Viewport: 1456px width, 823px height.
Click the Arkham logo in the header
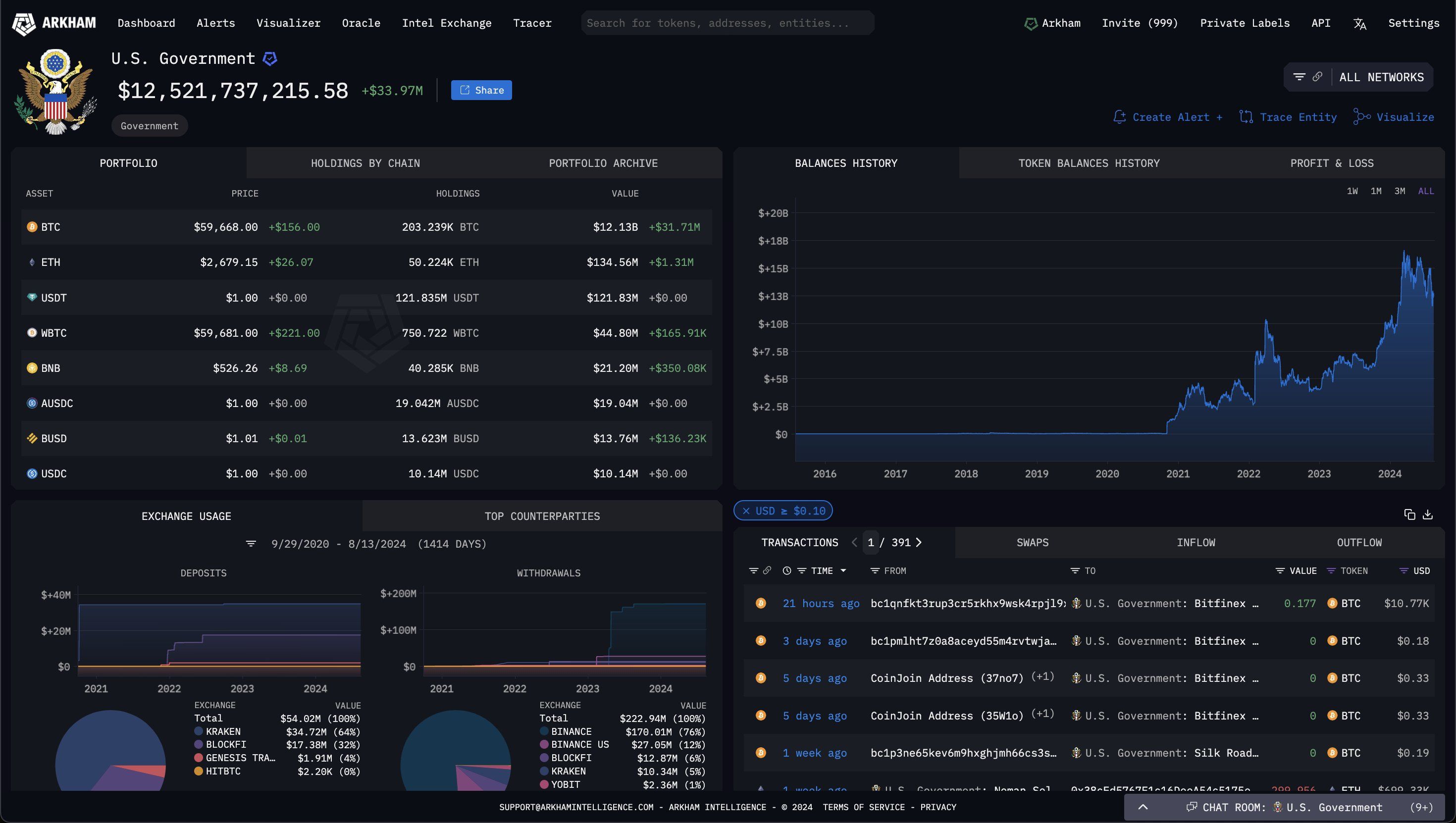(54, 23)
